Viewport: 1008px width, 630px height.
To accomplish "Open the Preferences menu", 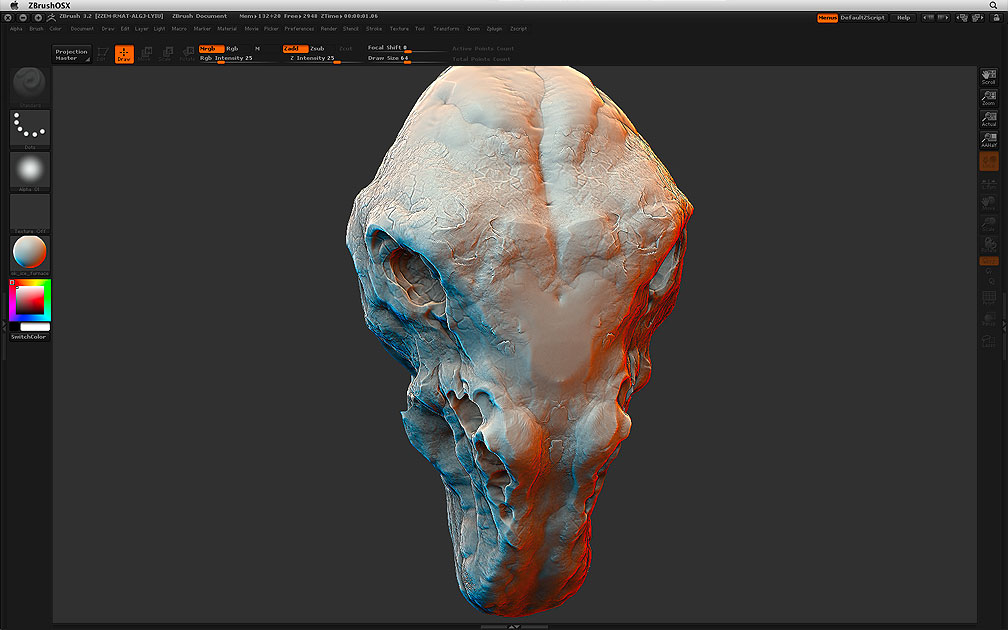I will pyautogui.click(x=299, y=29).
